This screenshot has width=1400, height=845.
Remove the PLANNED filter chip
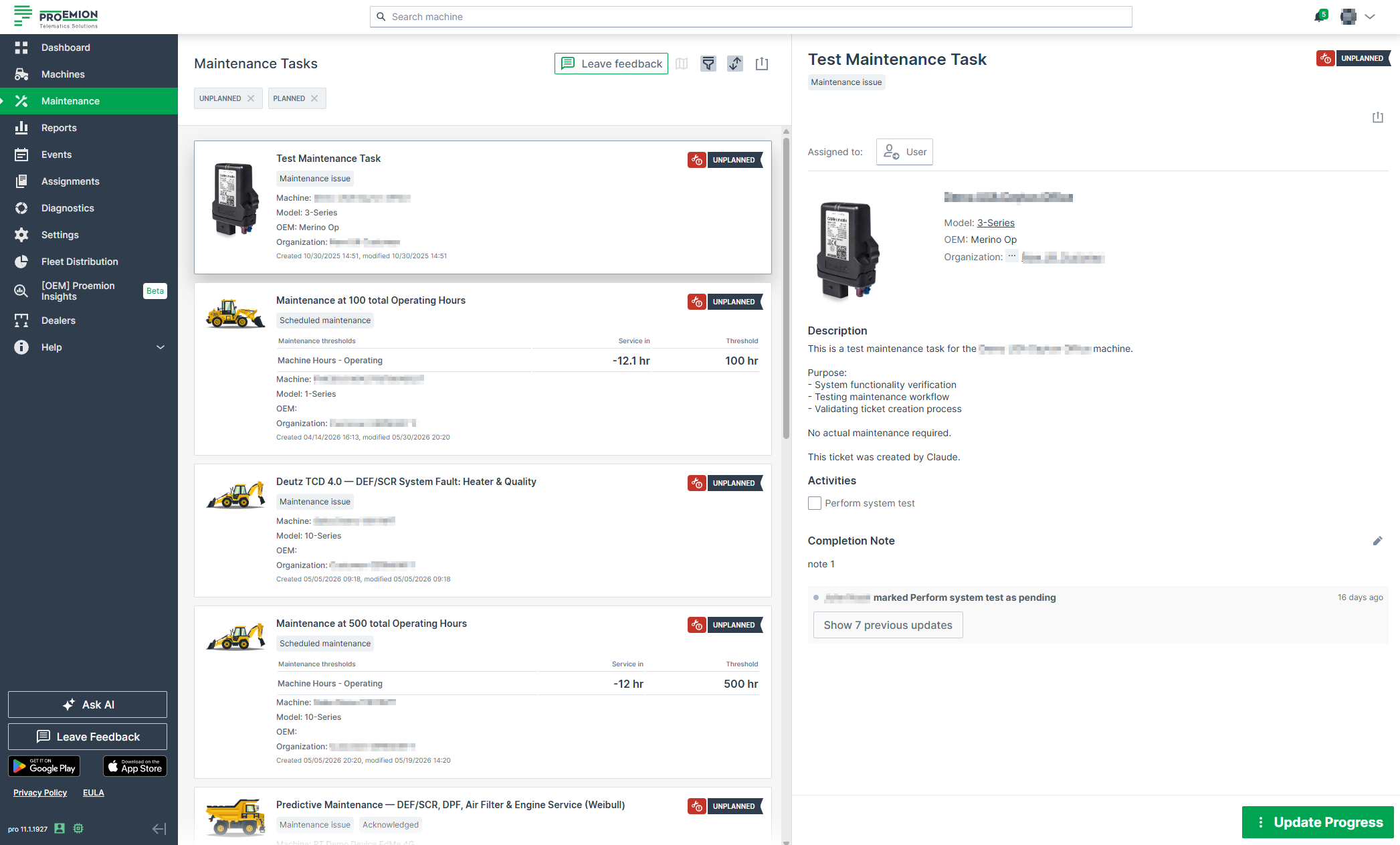[314, 98]
